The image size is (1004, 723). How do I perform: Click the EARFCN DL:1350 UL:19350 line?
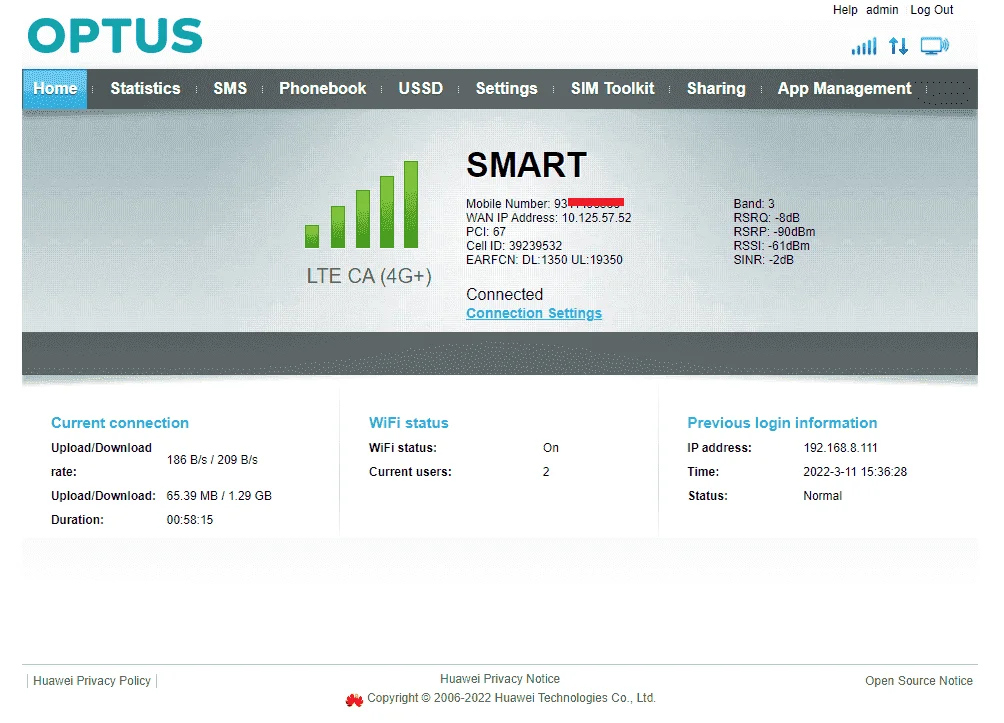click(544, 260)
